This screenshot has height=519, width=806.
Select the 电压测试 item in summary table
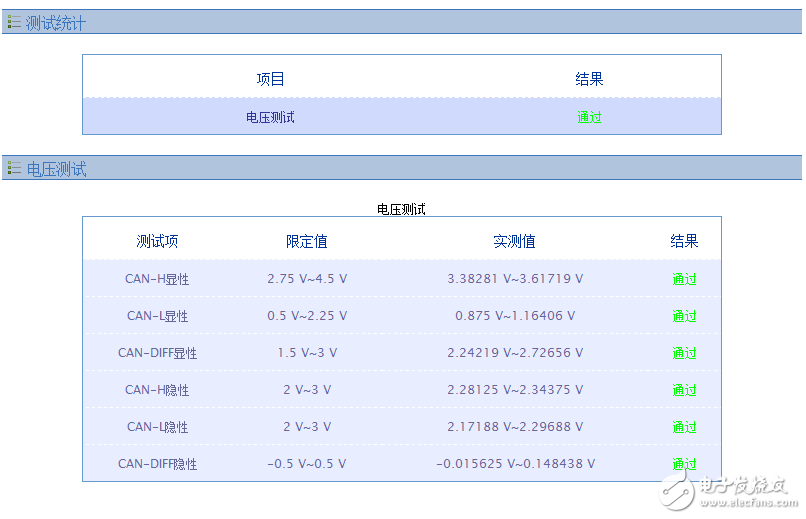270,117
